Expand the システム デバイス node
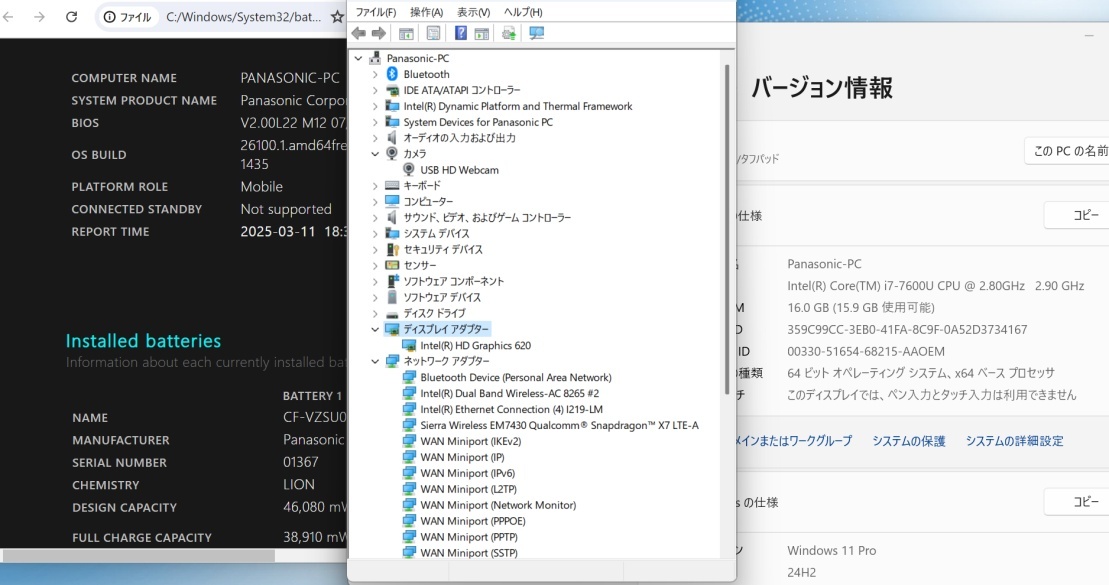This screenshot has width=1109, height=585. pyautogui.click(x=376, y=233)
